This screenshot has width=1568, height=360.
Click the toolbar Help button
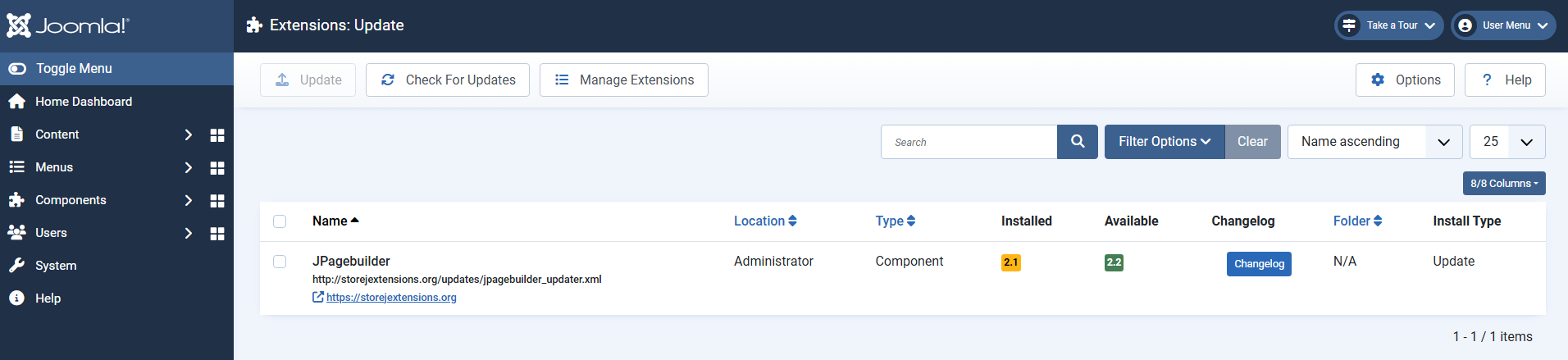pos(1505,80)
